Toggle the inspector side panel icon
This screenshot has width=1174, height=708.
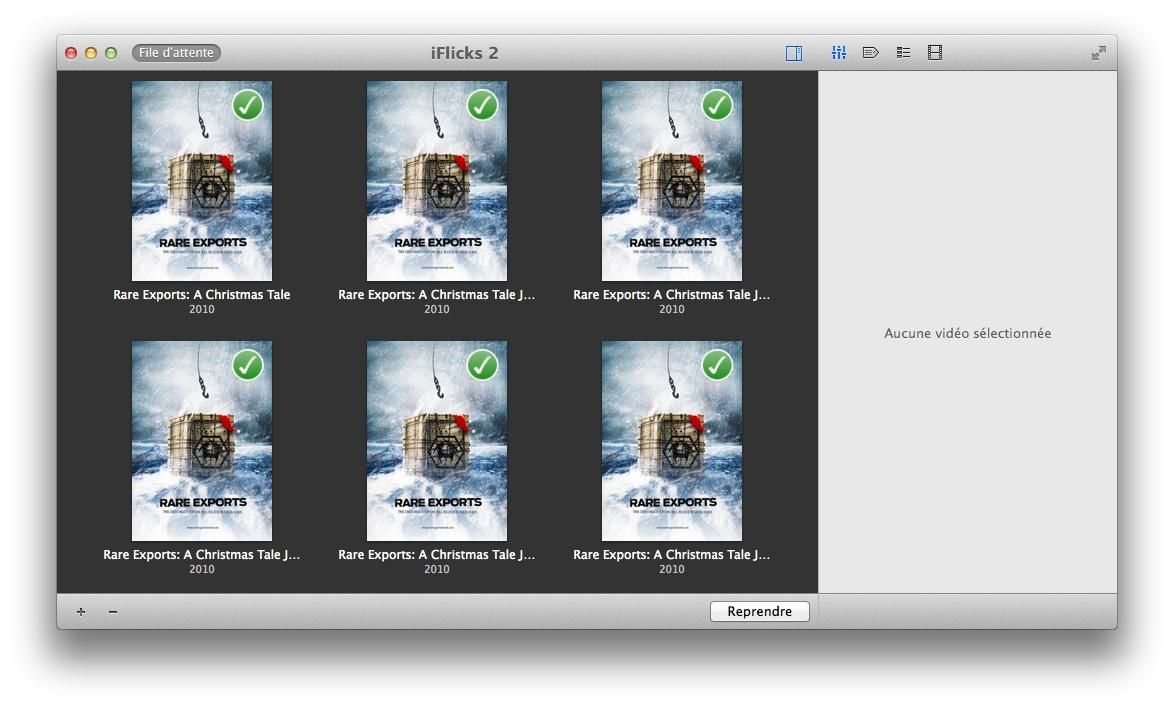794,53
